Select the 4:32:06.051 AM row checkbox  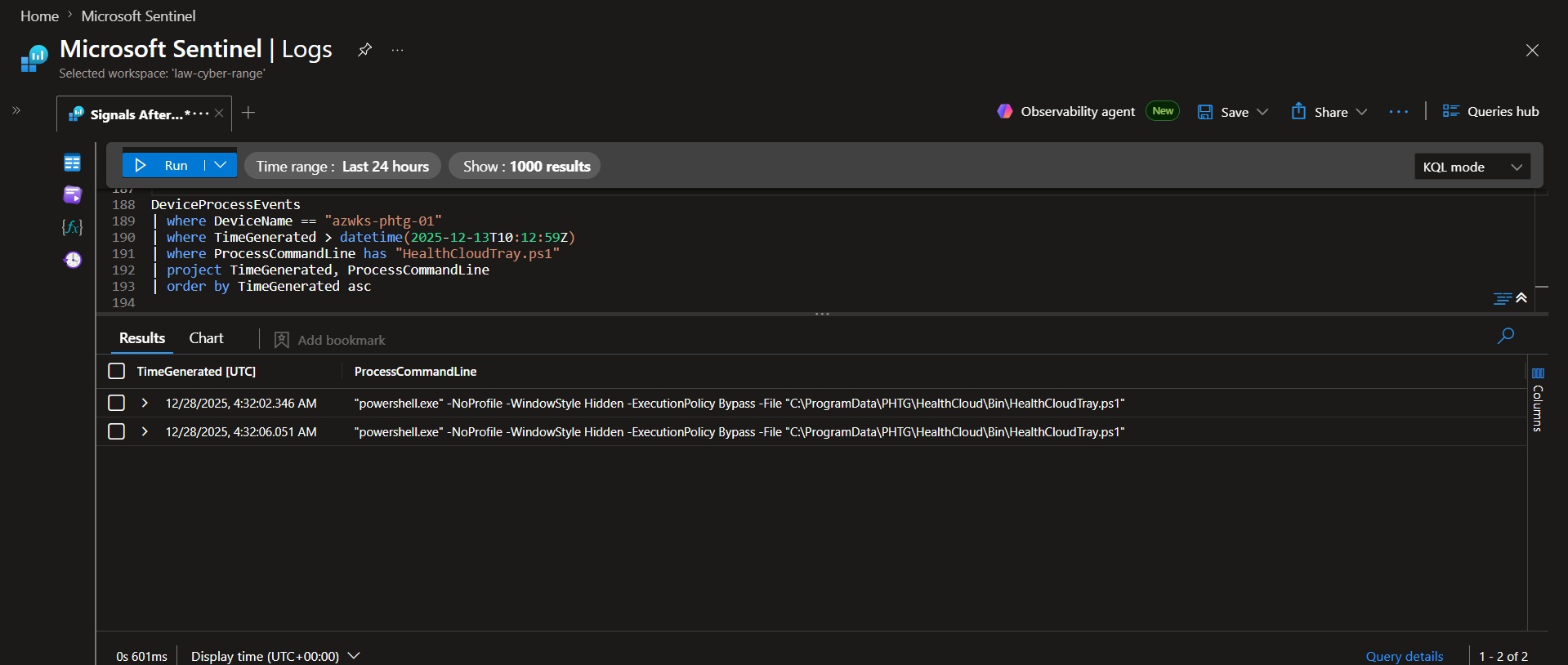tap(116, 431)
